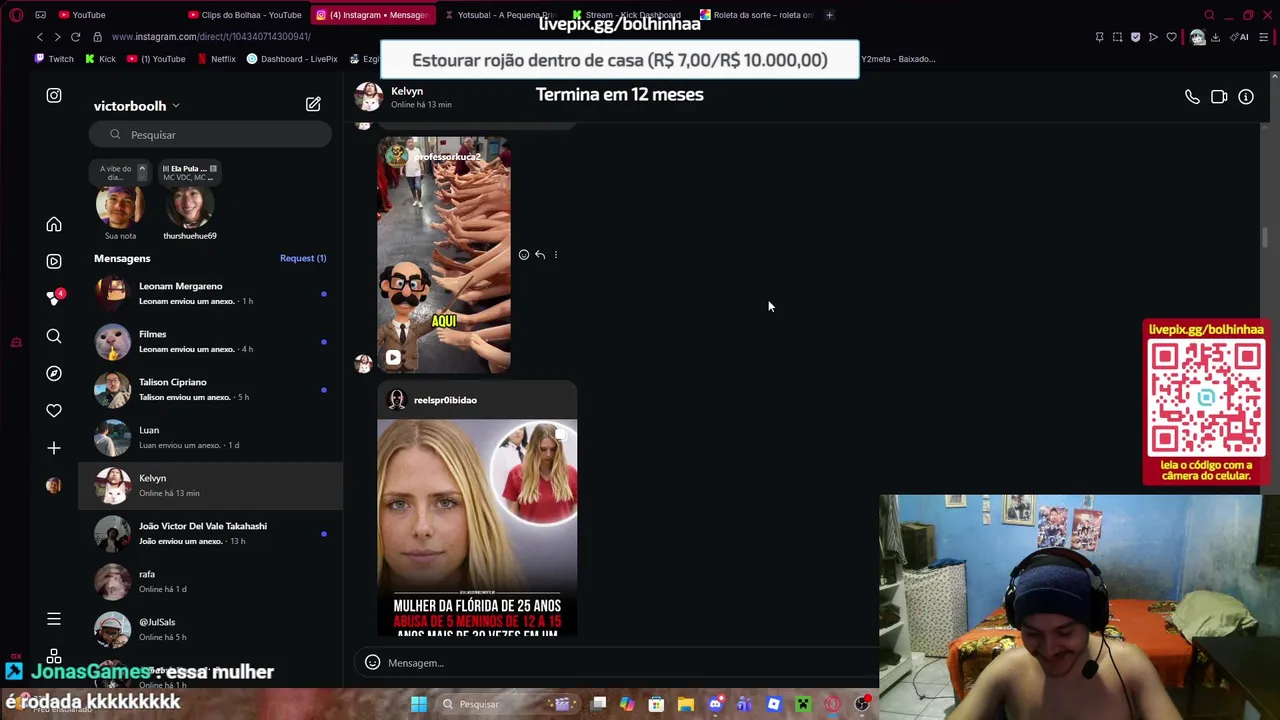
Task: Open João Victor Del Vale Takahashi chat
Action: tap(210, 533)
